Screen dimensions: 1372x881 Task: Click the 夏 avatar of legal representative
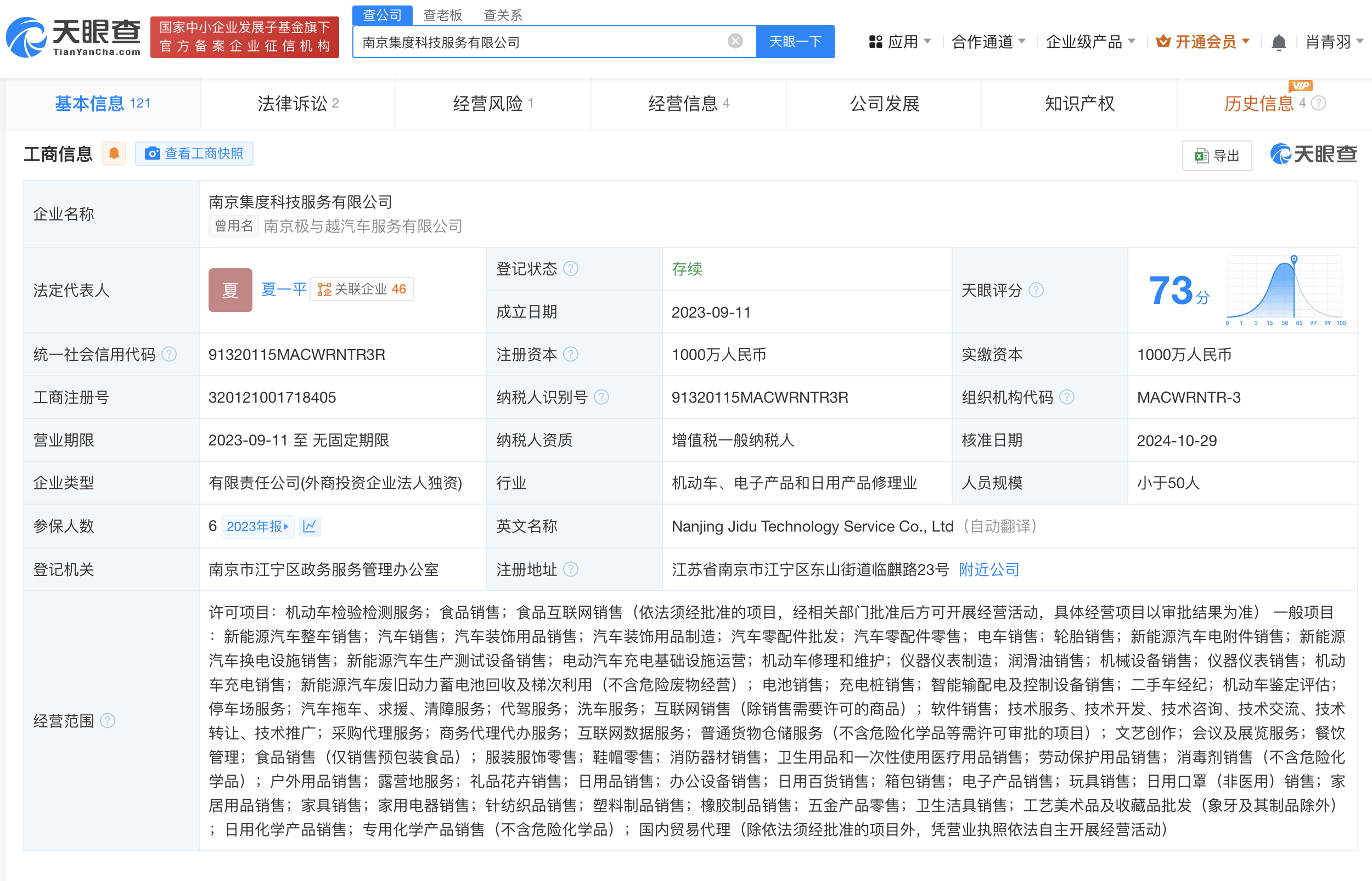point(230,290)
